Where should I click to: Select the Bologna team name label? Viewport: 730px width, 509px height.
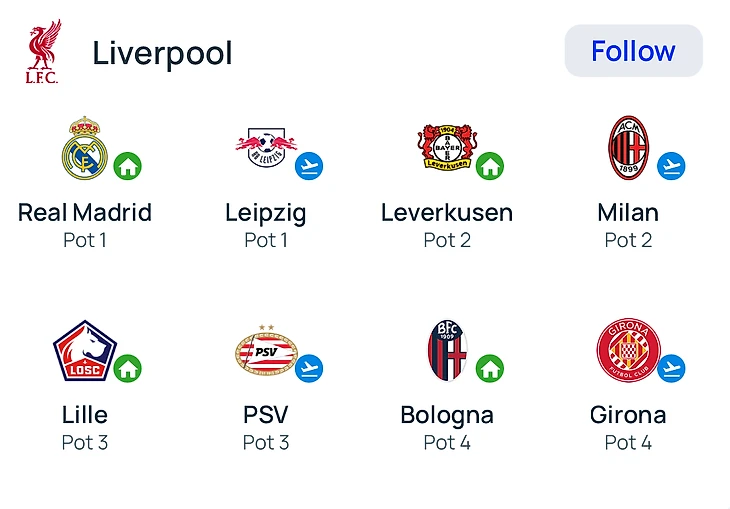tap(447, 415)
